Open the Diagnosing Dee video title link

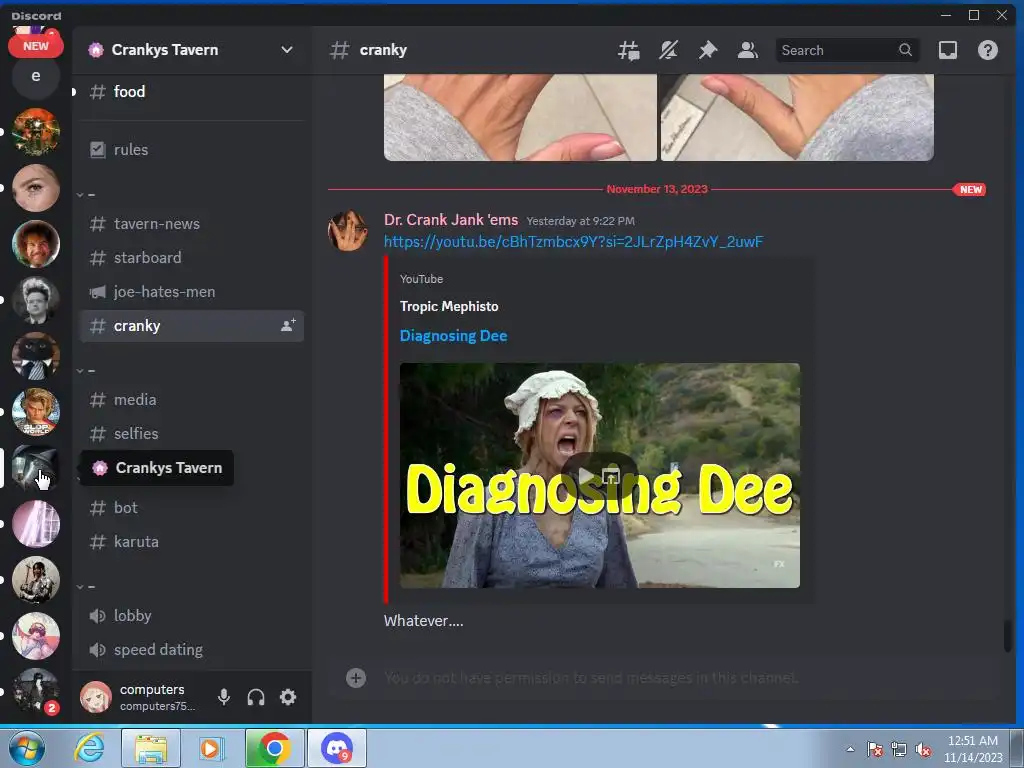click(x=453, y=336)
